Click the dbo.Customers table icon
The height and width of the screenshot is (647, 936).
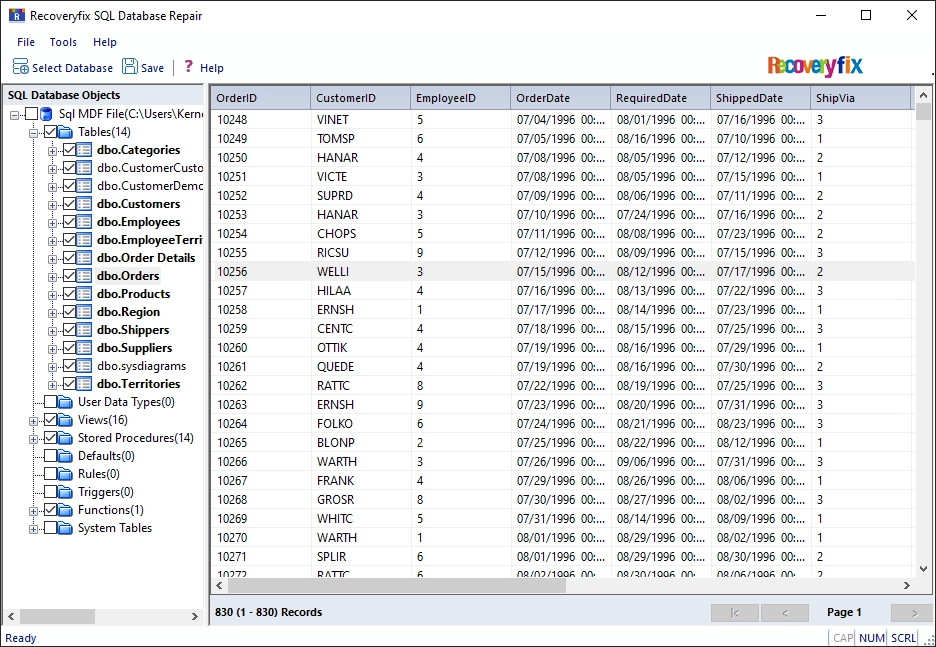coord(84,204)
